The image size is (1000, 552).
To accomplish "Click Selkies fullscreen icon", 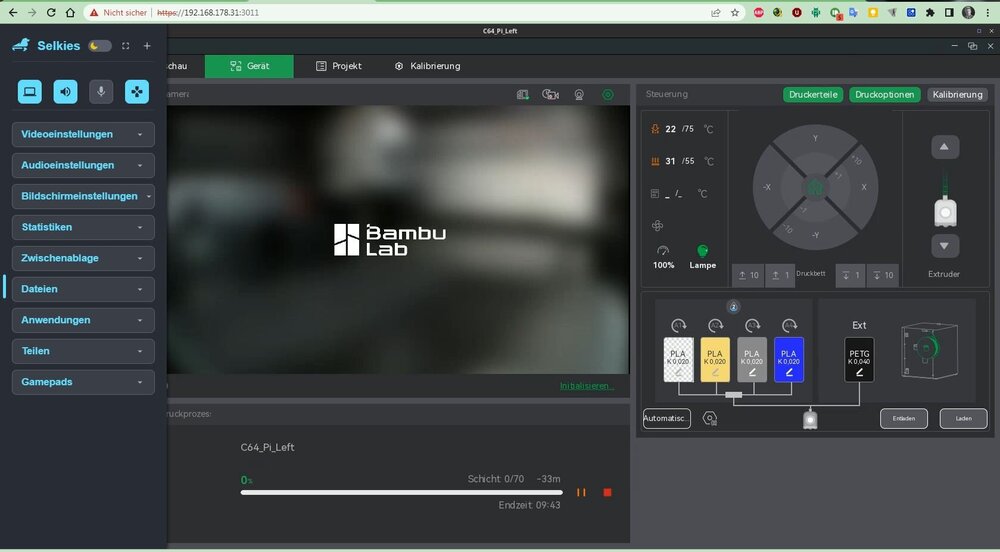I will pos(126,46).
